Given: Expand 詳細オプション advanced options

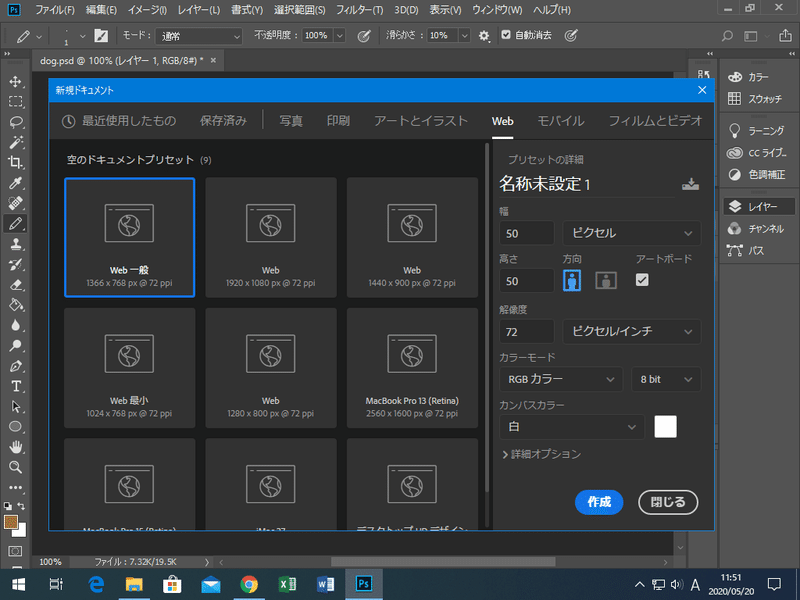Looking at the screenshot, I should [x=541, y=454].
